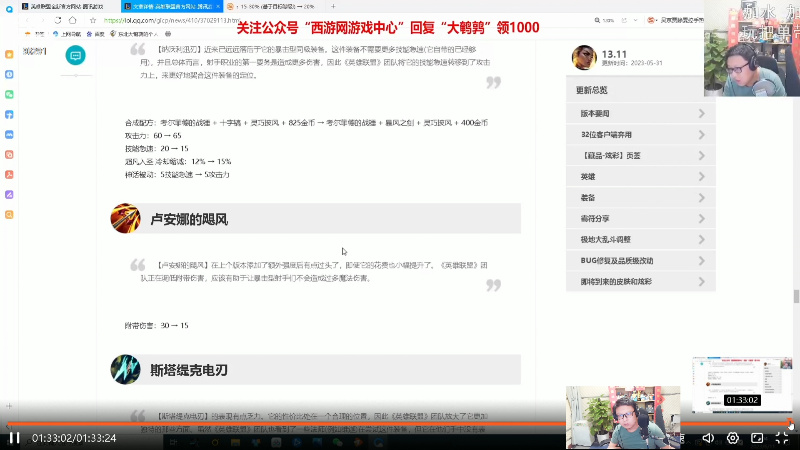Viewport: 800px width, 450px height.
Task: Expand the 32位客户端弃用 section
Action: (x=640, y=134)
